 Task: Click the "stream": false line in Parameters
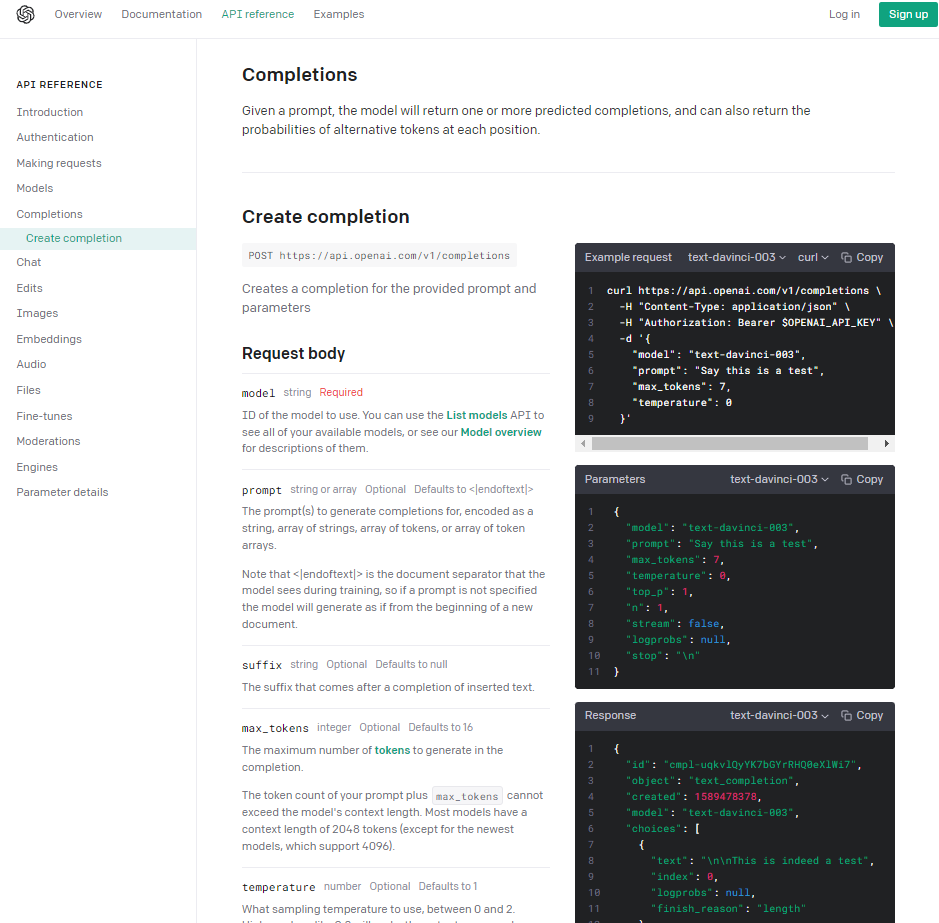pos(675,624)
